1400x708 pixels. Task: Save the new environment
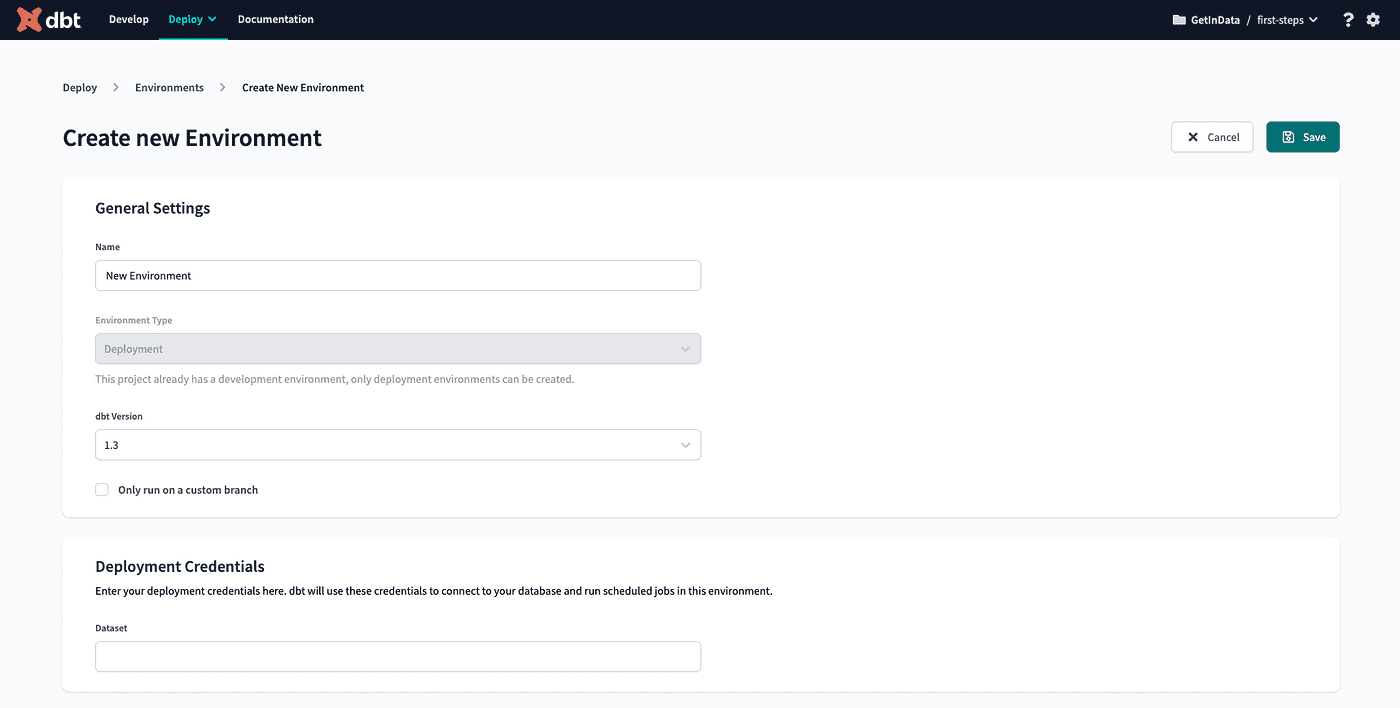(x=1303, y=137)
